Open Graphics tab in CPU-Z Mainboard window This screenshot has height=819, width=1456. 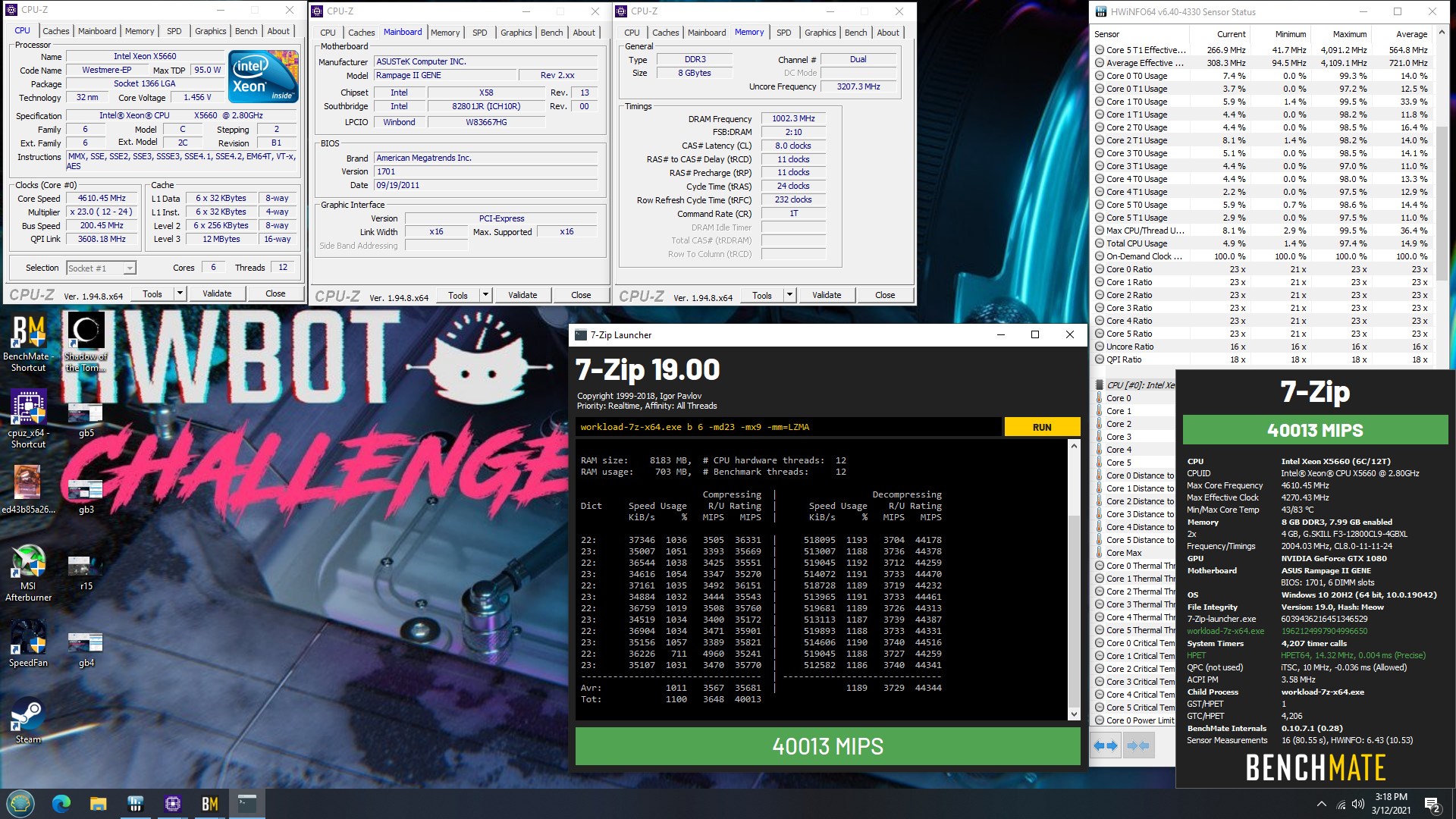click(516, 33)
